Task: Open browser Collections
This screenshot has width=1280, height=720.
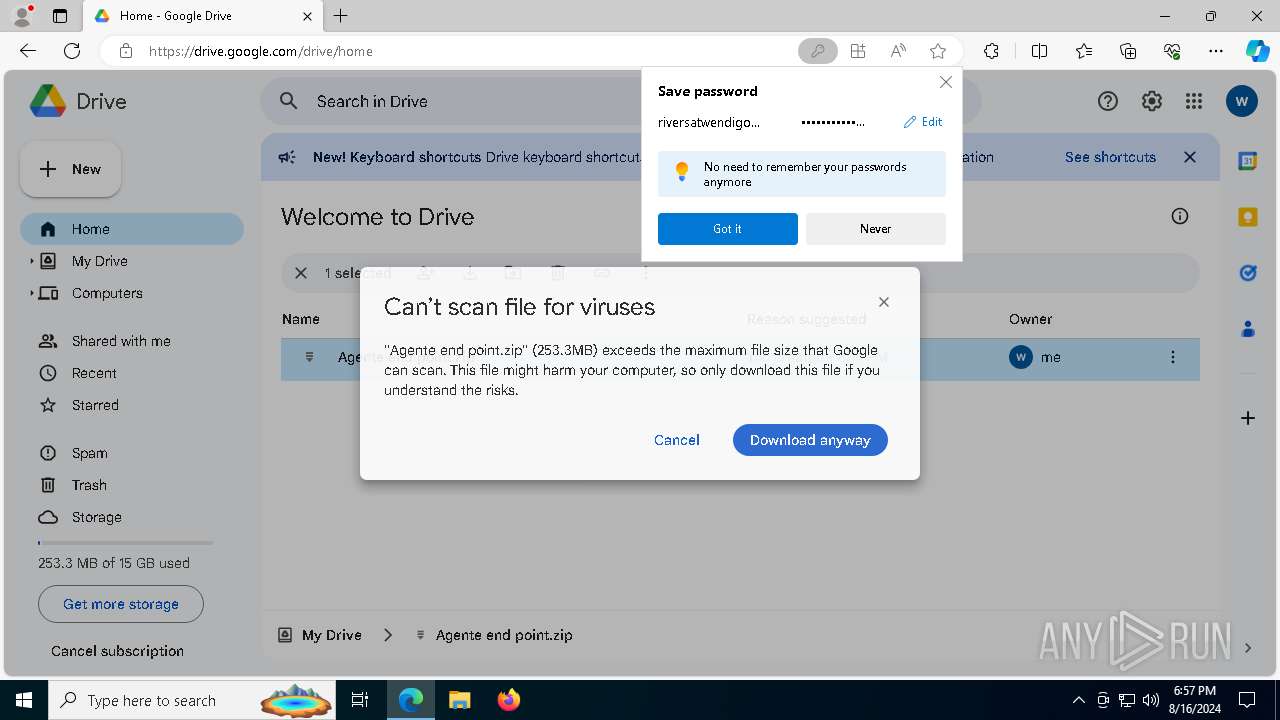Action: tap(1128, 51)
